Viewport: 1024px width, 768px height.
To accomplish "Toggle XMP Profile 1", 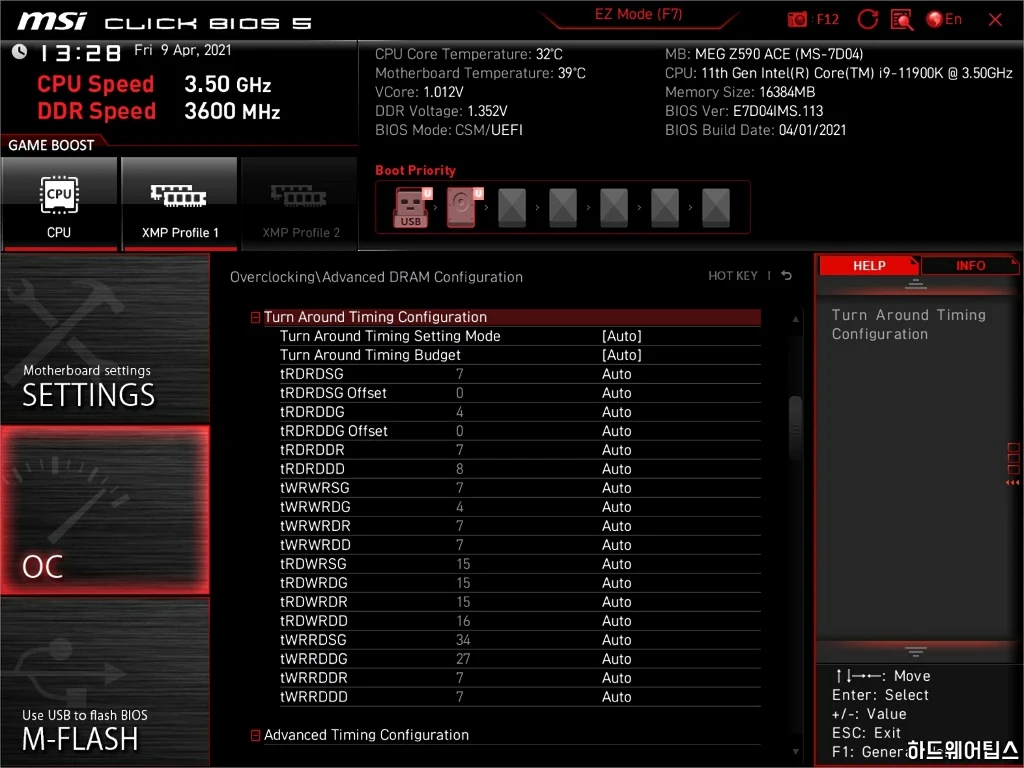I will click(x=180, y=204).
